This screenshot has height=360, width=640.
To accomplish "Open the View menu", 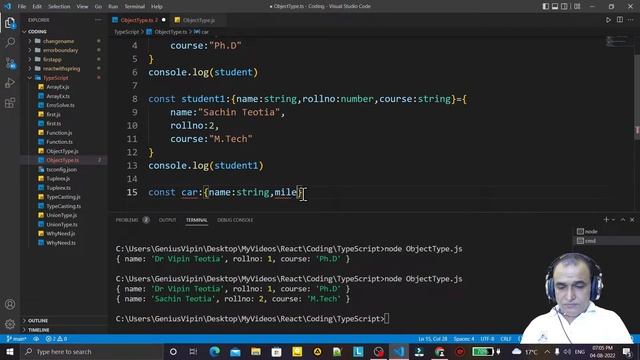I will 82,7.
